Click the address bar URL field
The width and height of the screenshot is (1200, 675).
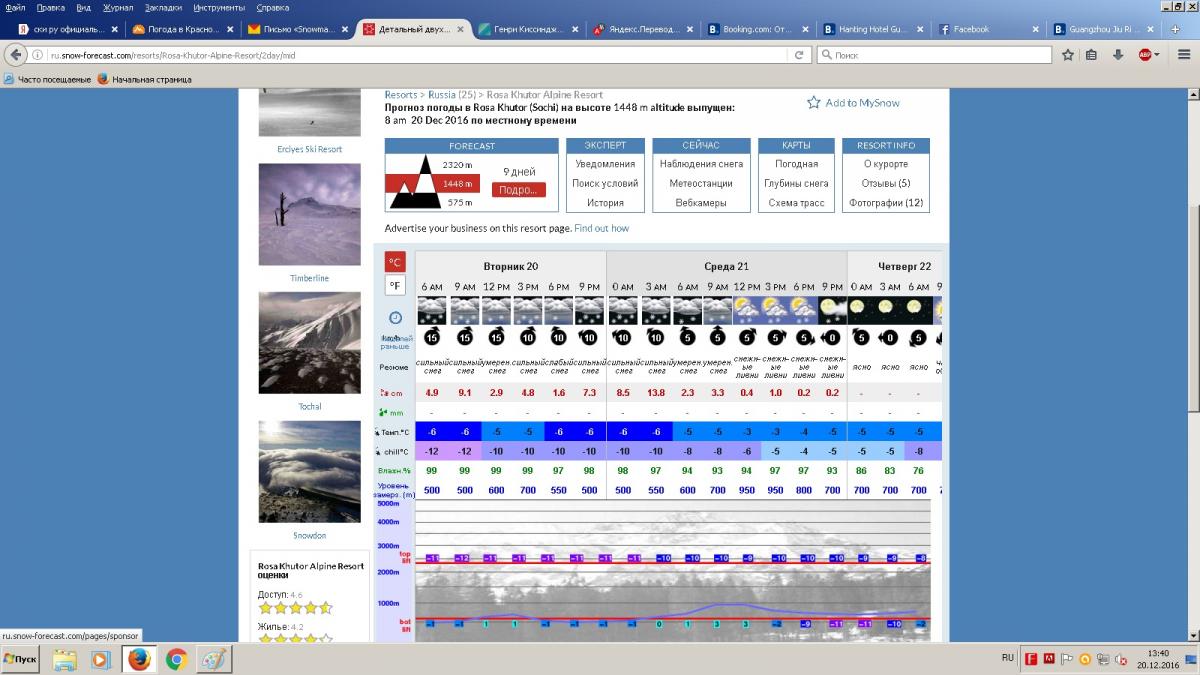coord(420,55)
